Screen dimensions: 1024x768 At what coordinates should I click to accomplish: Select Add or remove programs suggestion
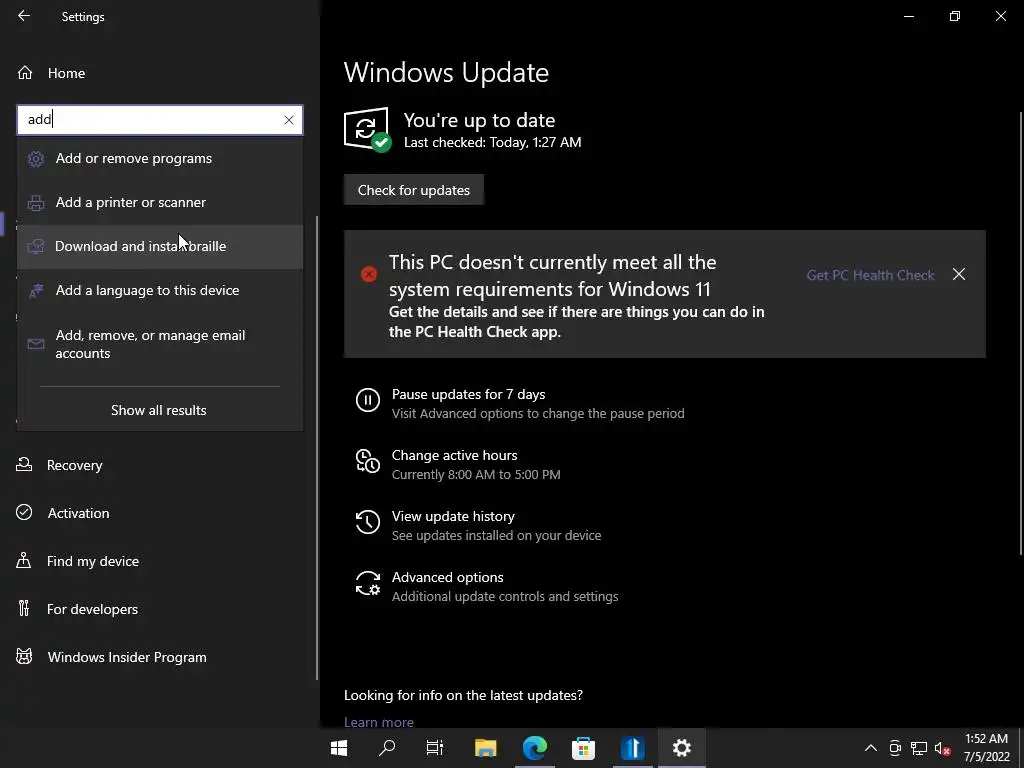(160, 159)
